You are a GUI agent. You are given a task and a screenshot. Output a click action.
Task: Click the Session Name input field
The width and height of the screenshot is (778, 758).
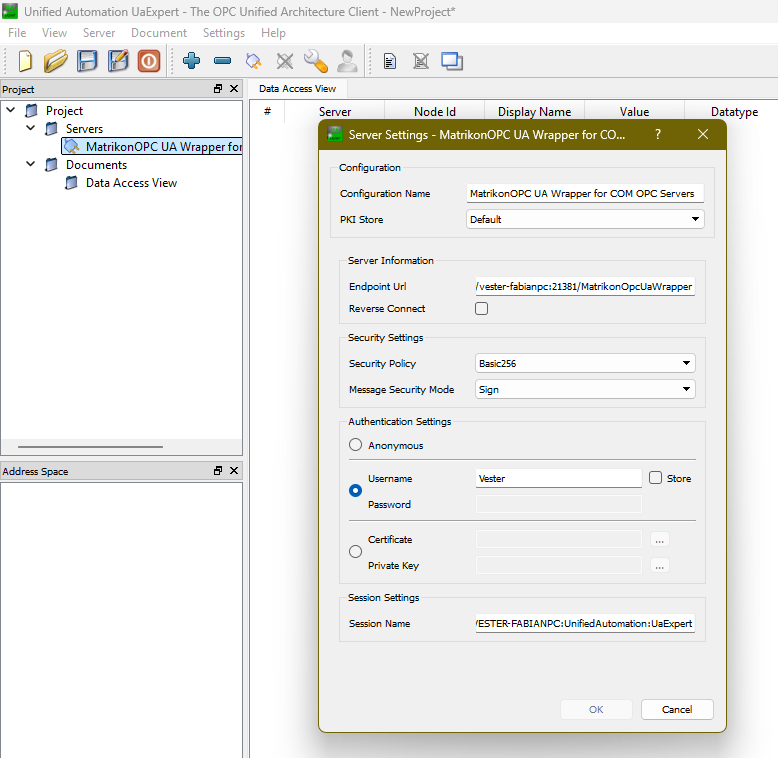click(x=585, y=624)
